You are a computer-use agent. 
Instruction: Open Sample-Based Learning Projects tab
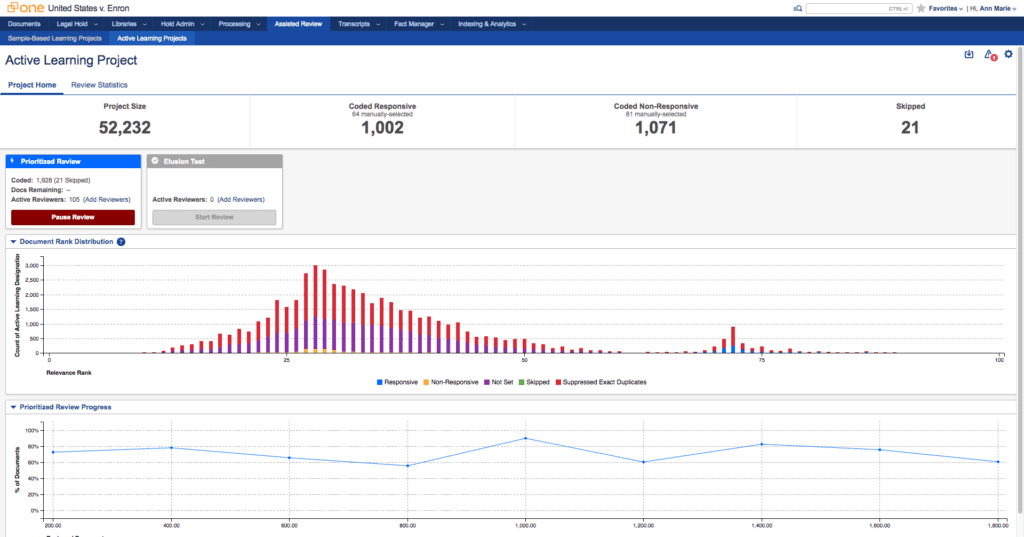[54, 38]
